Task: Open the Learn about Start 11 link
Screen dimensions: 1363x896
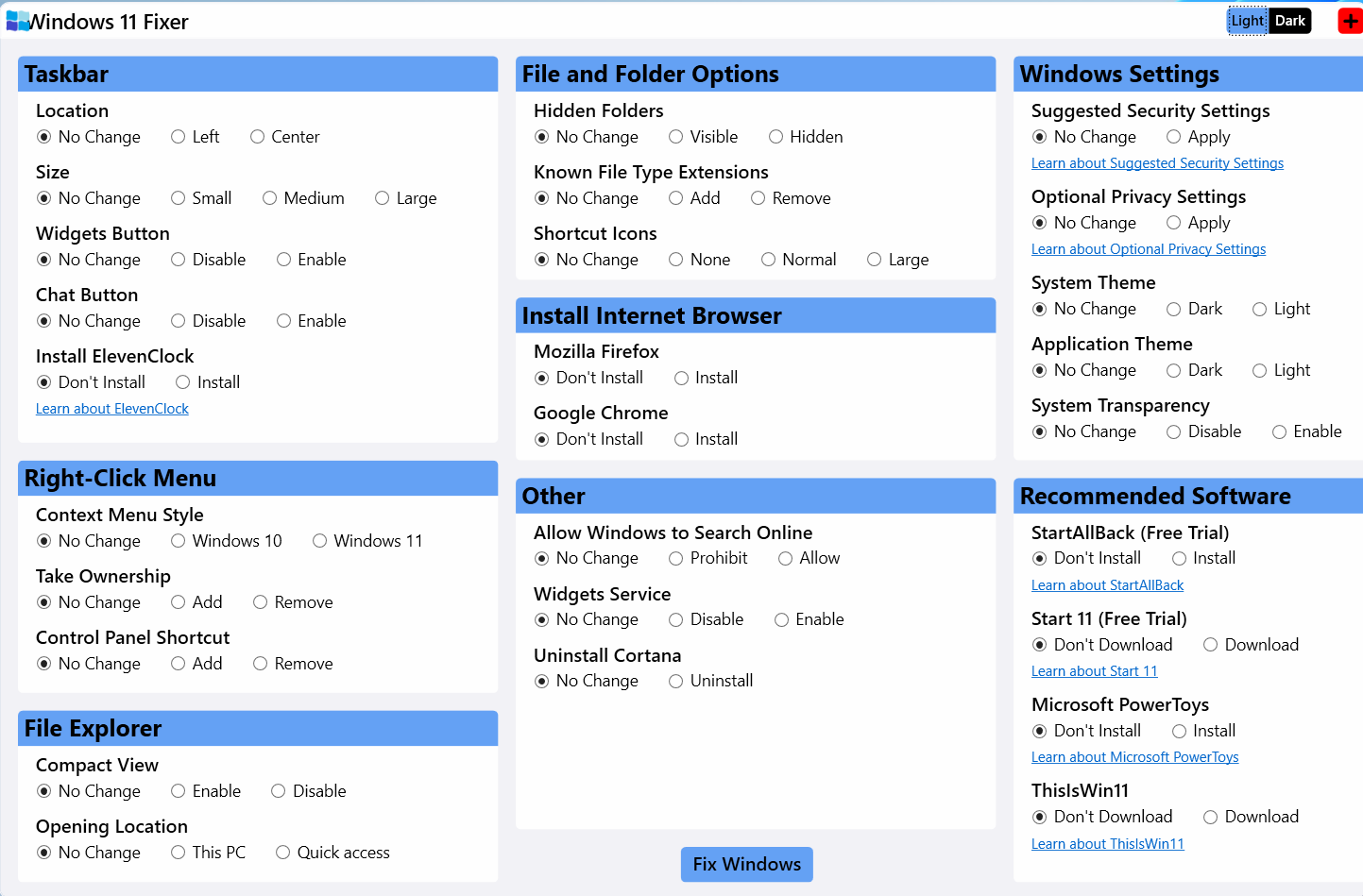Action: [1094, 671]
